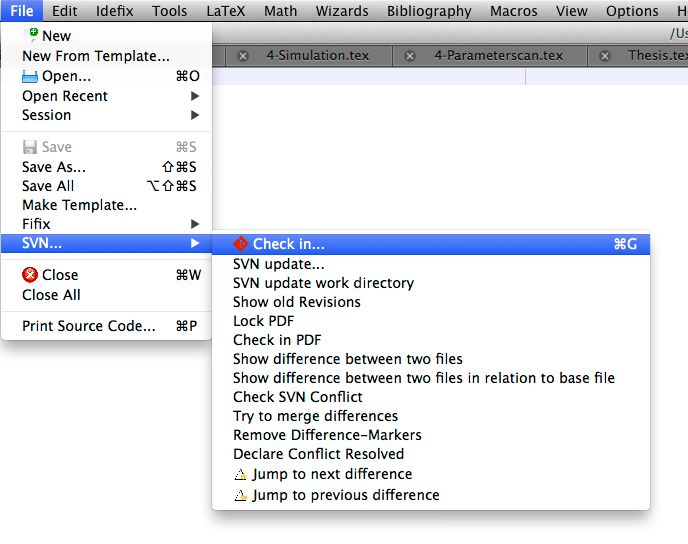
Task: Select Remove Difference-Markers
Action: point(430,435)
